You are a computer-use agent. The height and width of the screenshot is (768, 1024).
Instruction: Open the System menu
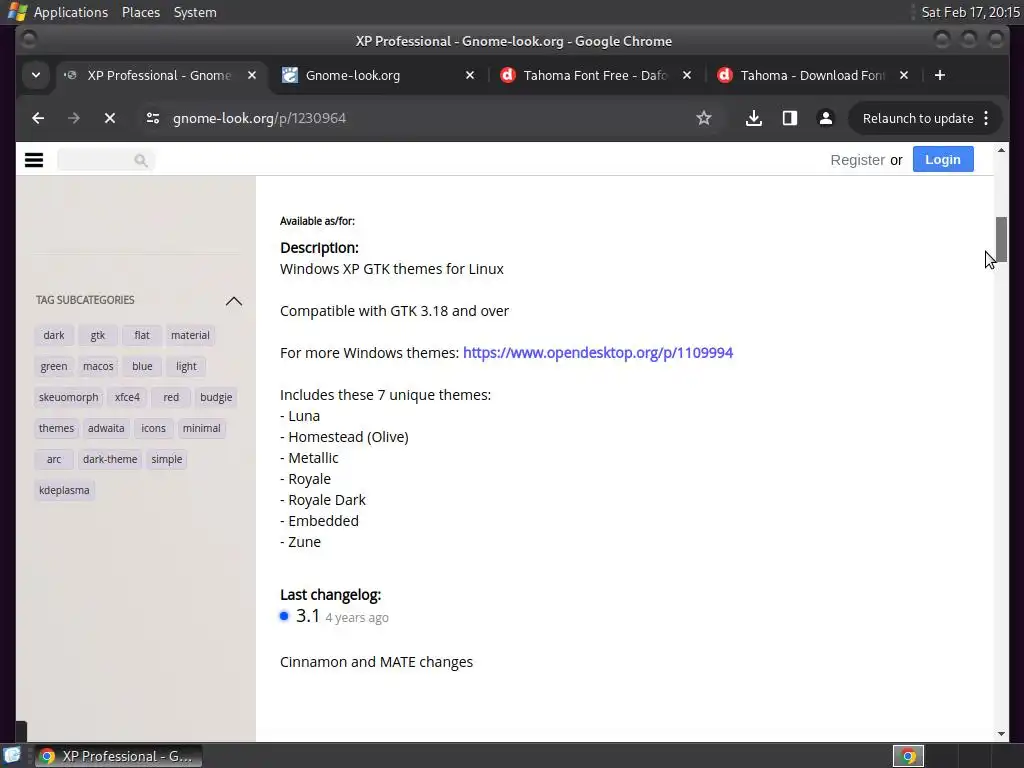click(x=195, y=12)
